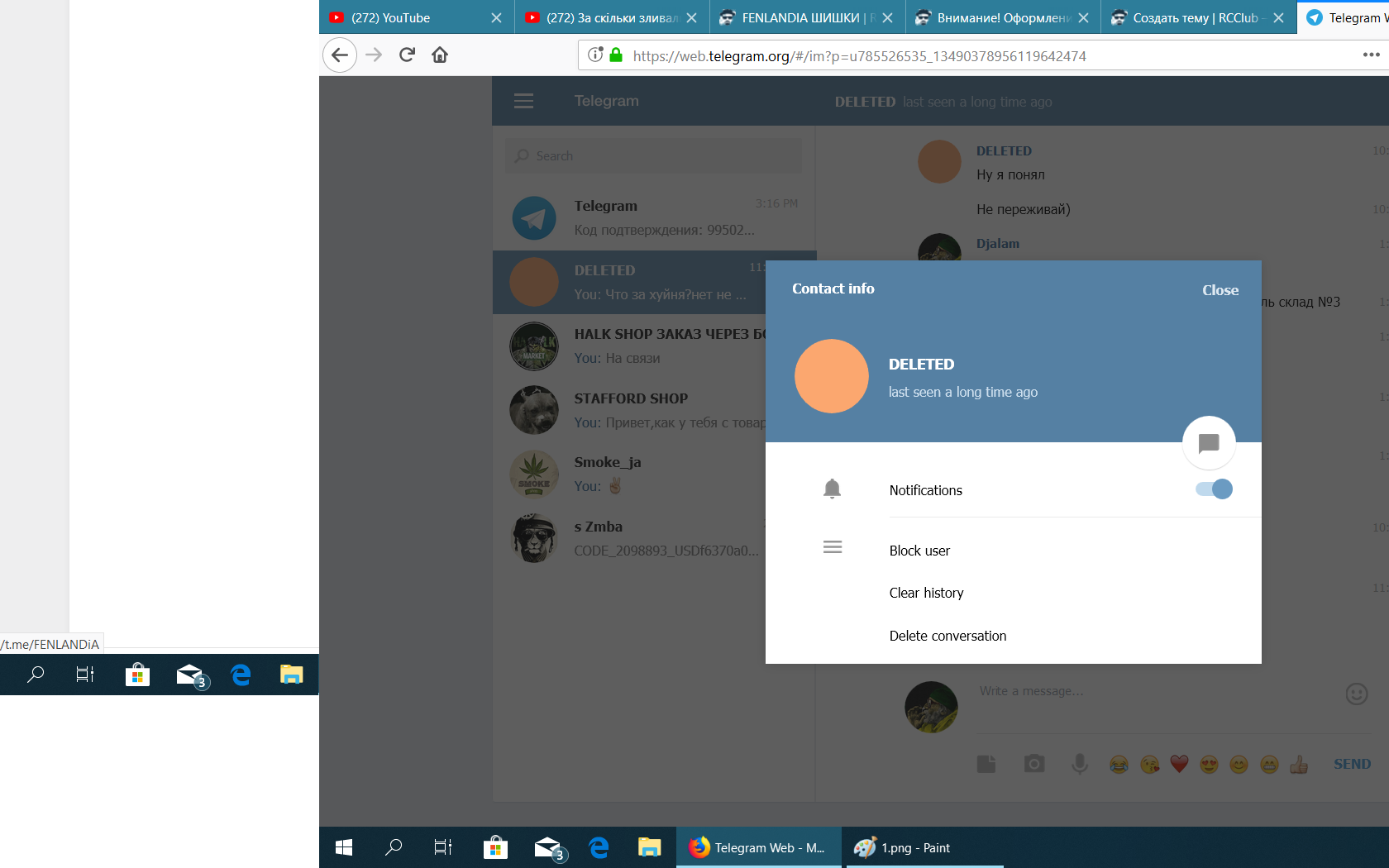Select the DELETED chat in list
Image resolution: width=1389 pixels, height=868 pixels.
tap(629, 283)
